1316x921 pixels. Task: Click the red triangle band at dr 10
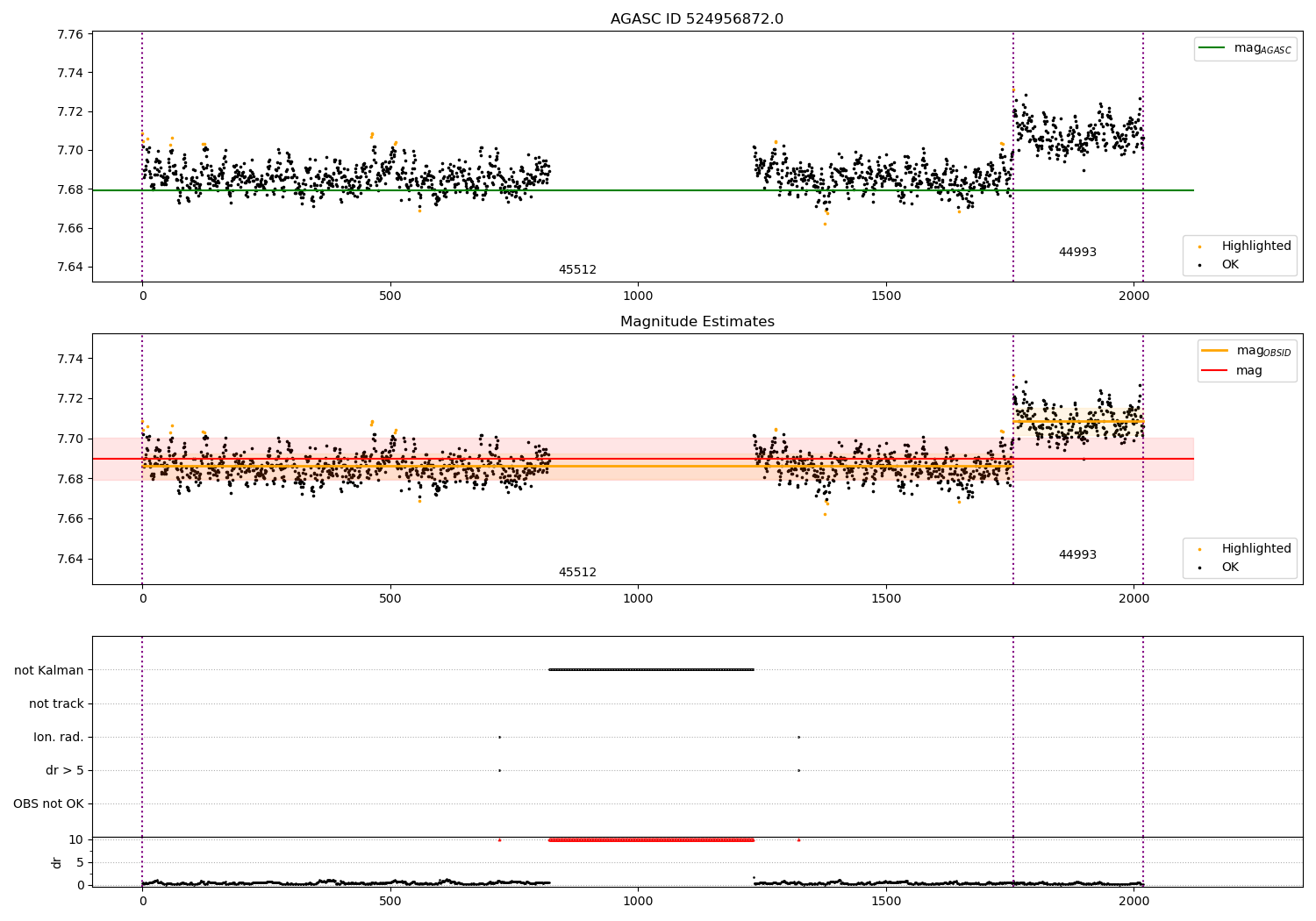click(x=651, y=840)
